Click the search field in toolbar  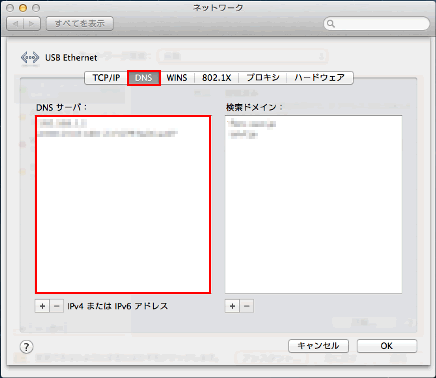tap(377, 24)
